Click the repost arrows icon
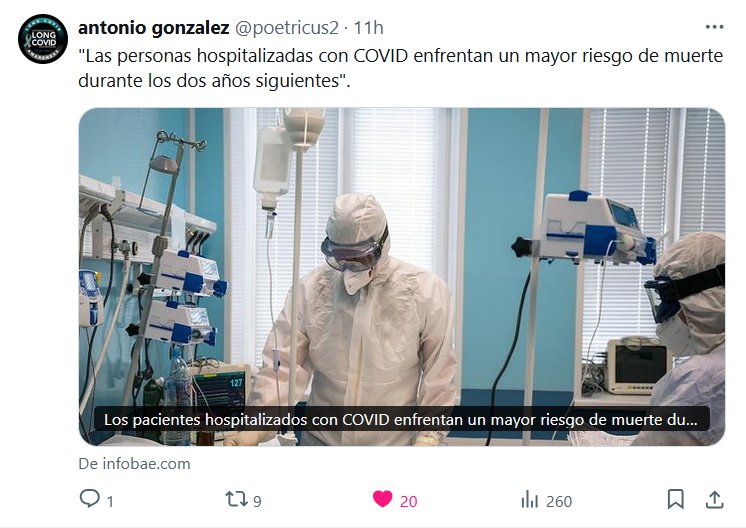The image size is (746, 528). (x=236, y=499)
